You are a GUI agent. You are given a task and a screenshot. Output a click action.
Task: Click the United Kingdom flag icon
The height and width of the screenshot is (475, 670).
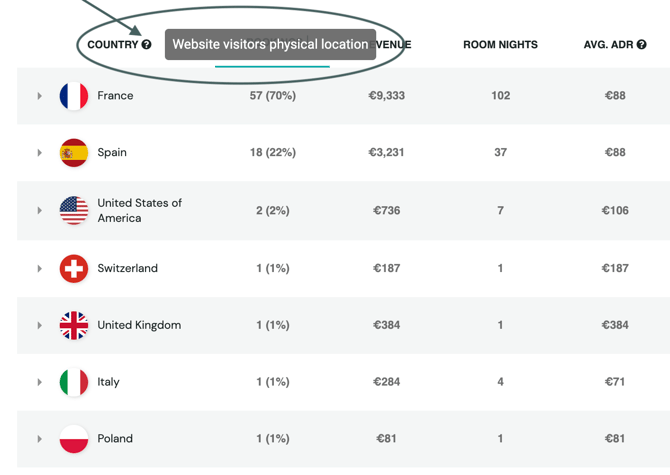[74, 325]
